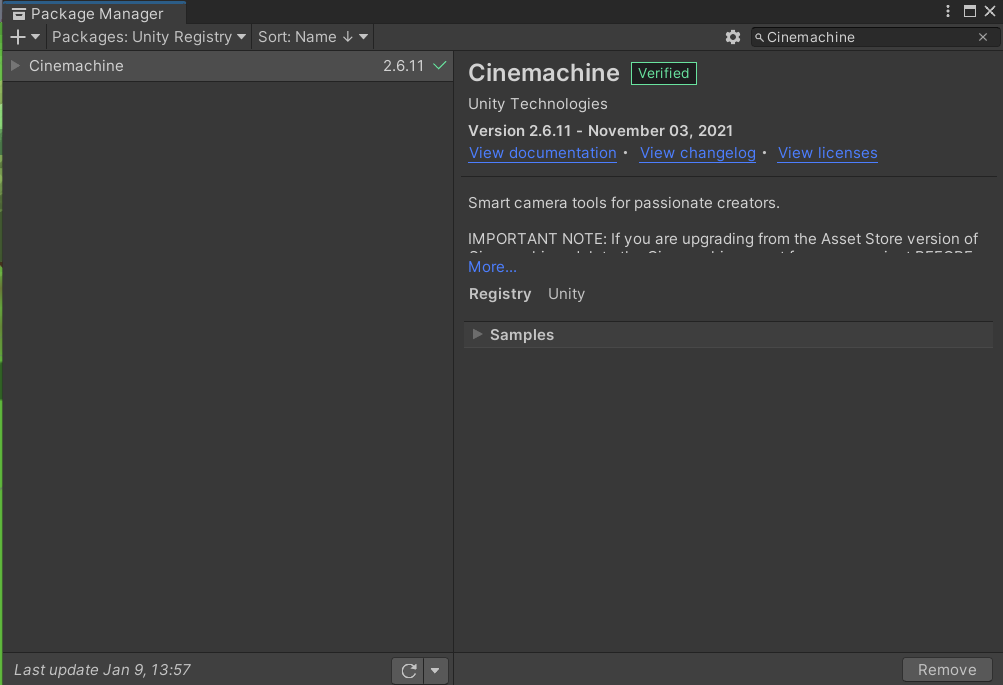Open the add package plus menu
Image resolution: width=1003 pixels, height=685 pixels.
pyautogui.click(x=25, y=37)
